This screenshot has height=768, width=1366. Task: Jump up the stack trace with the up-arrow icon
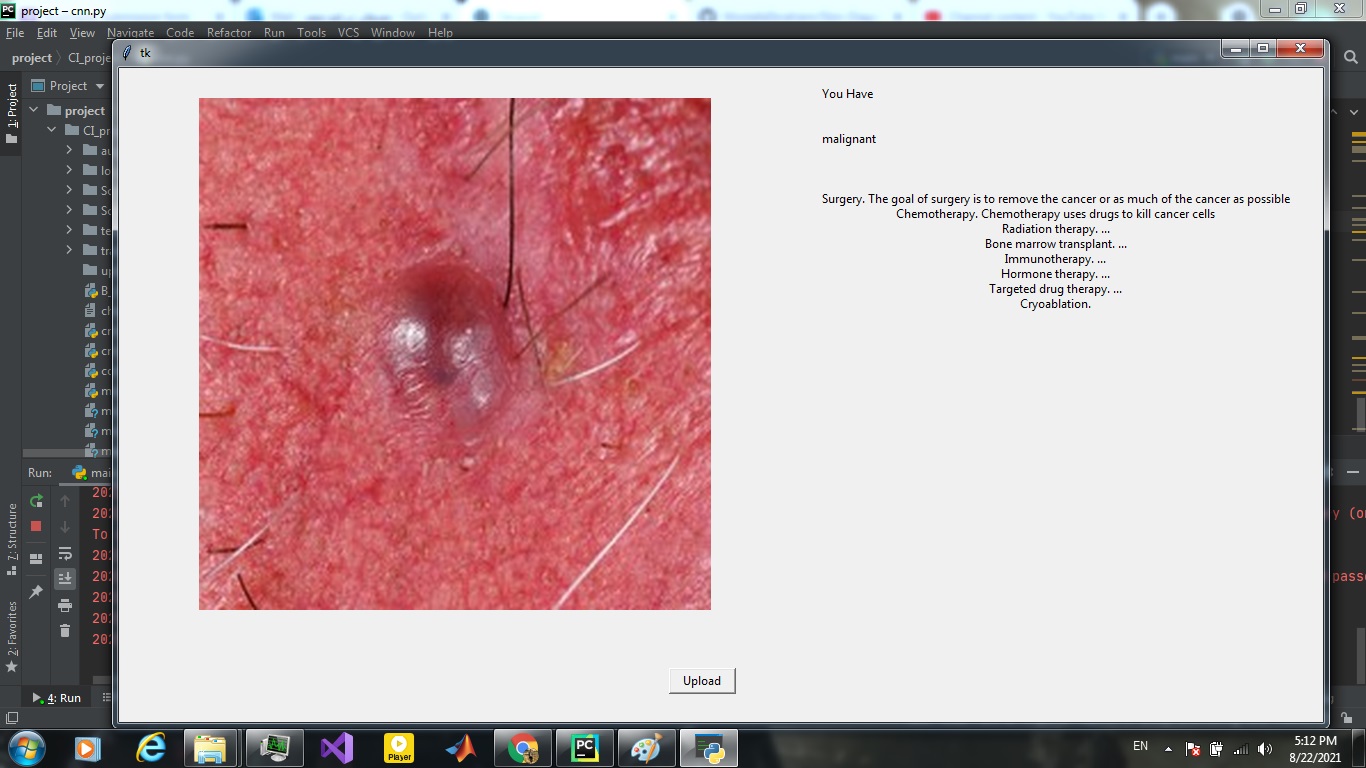(x=63, y=499)
